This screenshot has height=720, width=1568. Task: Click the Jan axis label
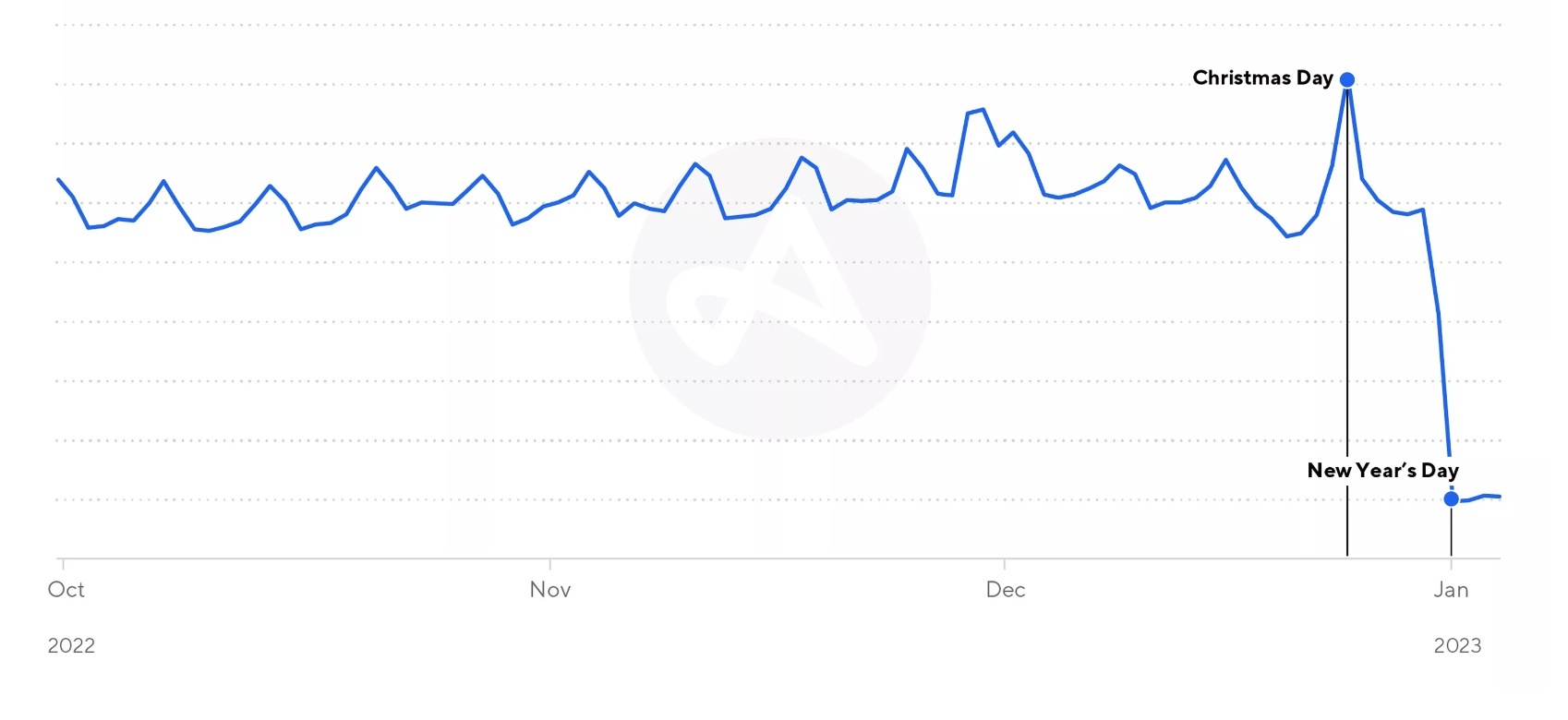pyautogui.click(x=1451, y=590)
